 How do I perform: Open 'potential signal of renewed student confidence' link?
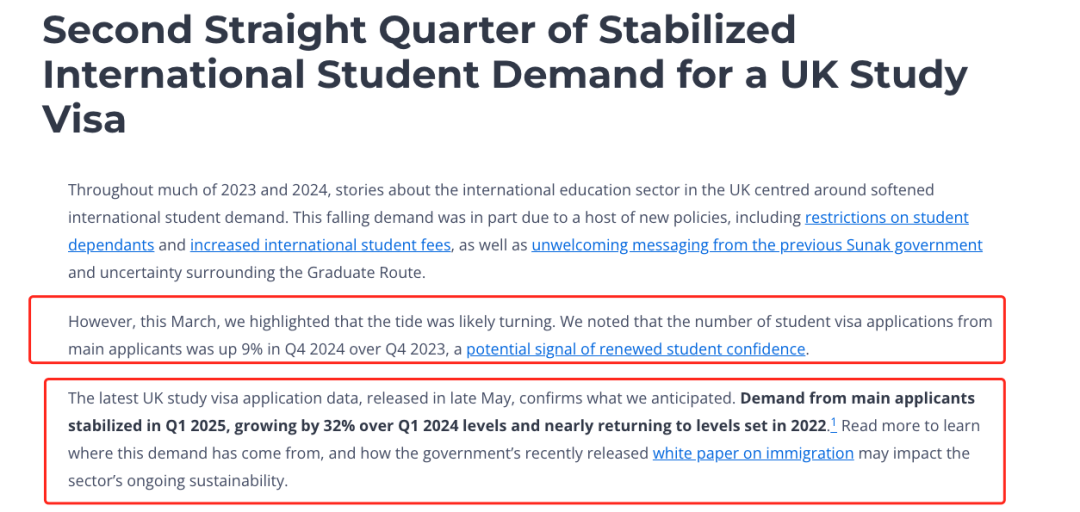(635, 349)
